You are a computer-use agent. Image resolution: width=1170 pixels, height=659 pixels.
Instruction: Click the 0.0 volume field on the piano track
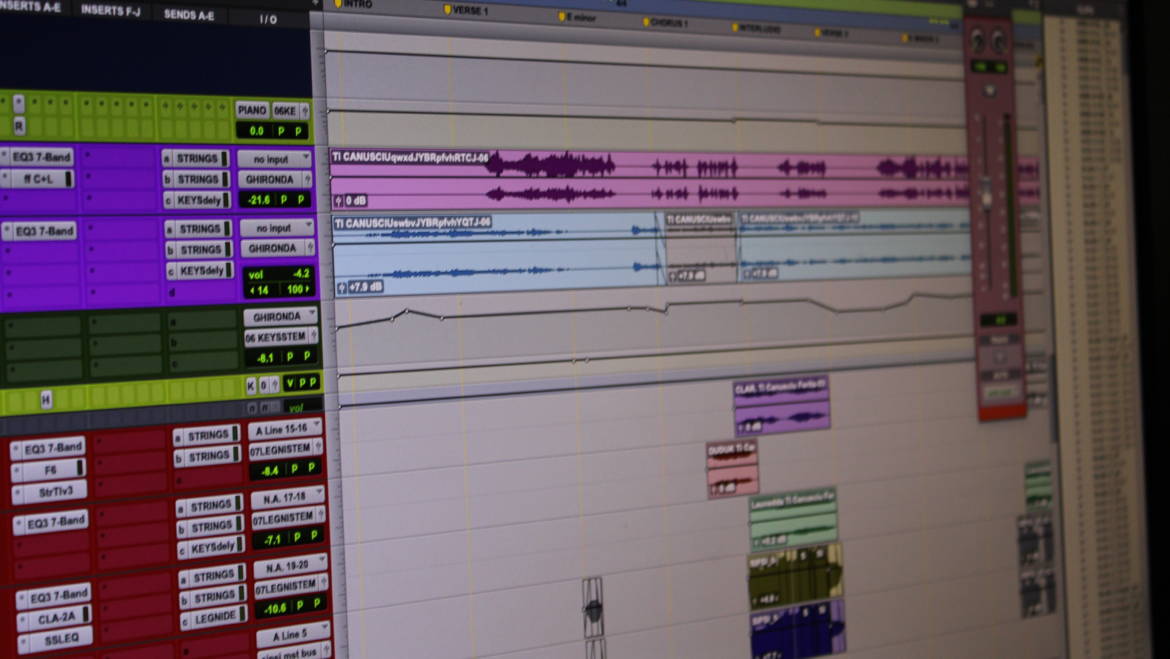[257, 131]
